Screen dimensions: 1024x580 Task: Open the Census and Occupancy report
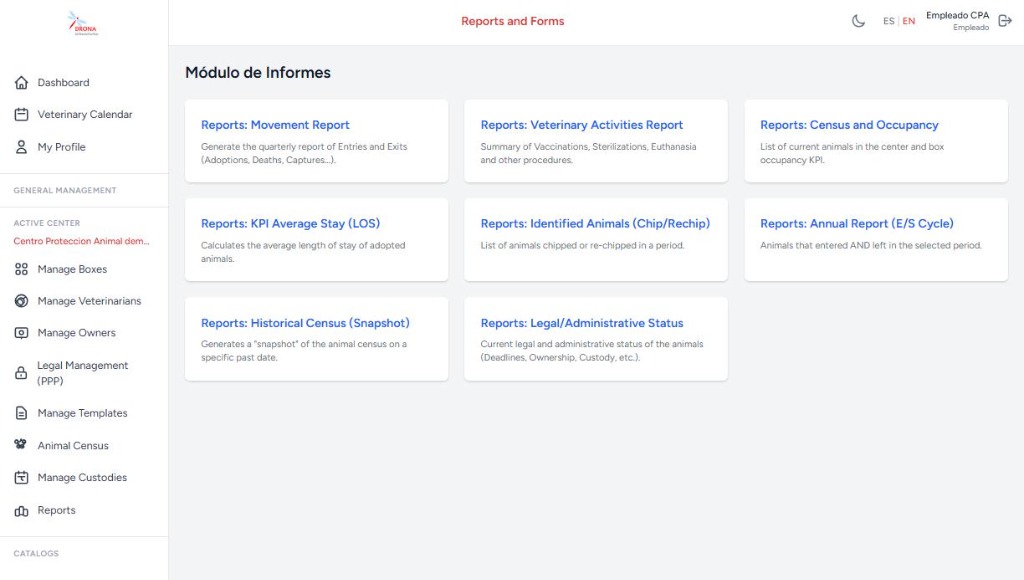(849, 125)
